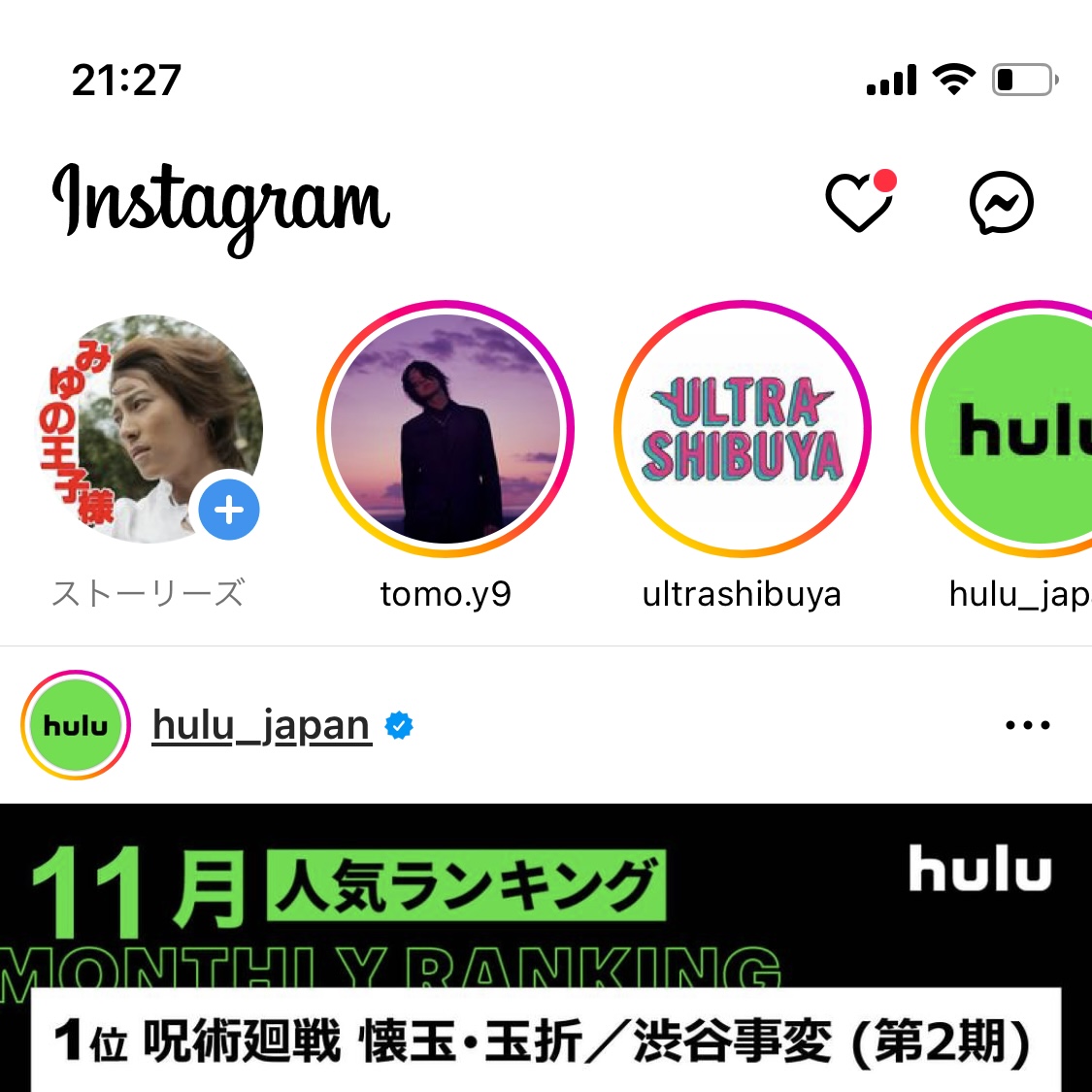Open the hulu_japan username link on the post
The height and width of the screenshot is (1092, 1092).
[262, 725]
